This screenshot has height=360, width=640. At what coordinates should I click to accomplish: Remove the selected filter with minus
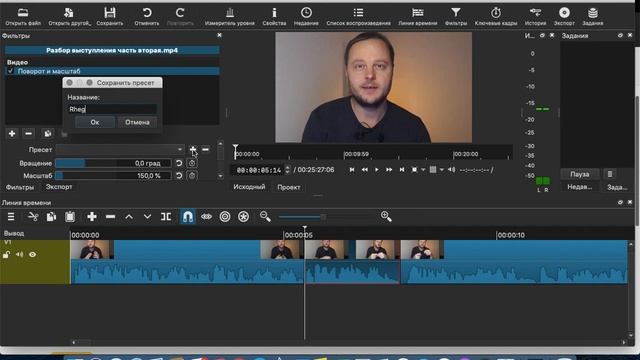tap(28, 133)
